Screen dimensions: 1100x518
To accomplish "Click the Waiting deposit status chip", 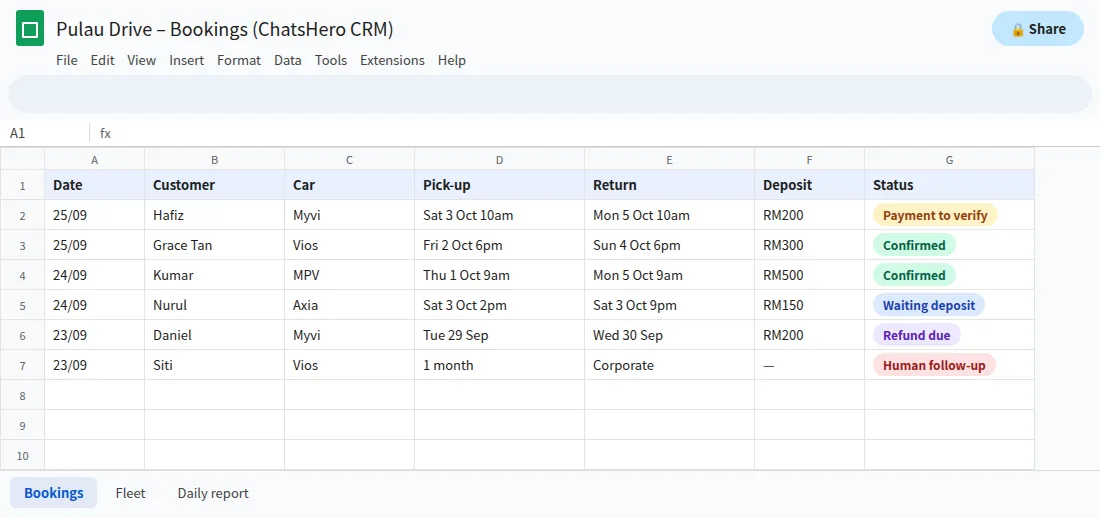I will click(929, 305).
